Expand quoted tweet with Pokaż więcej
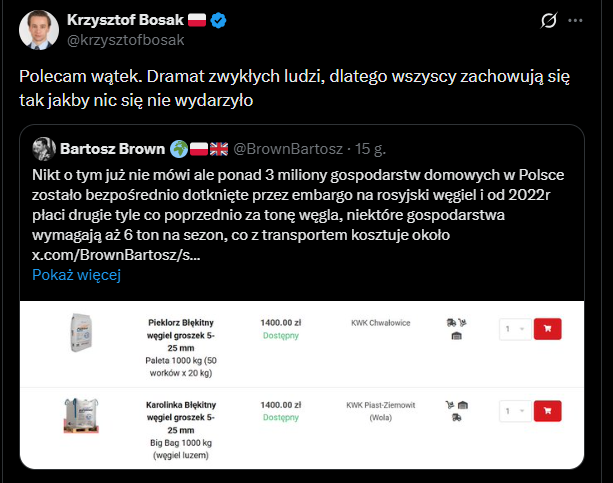Image resolution: width=613 pixels, height=483 pixels. (x=76, y=275)
